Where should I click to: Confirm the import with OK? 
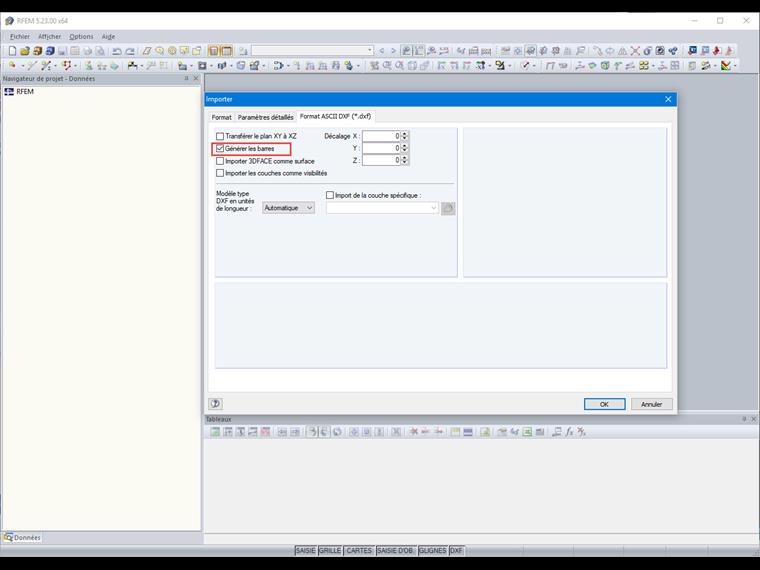pos(604,404)
